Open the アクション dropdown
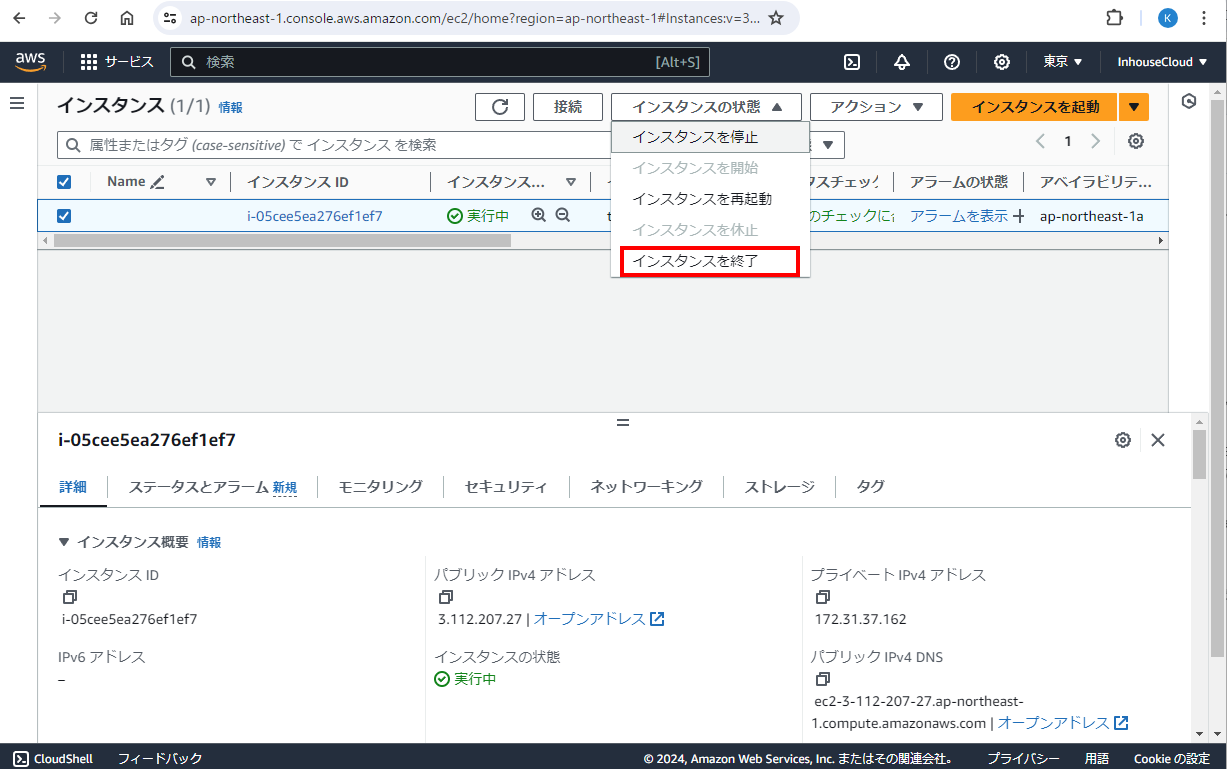 tap(876, 107)
